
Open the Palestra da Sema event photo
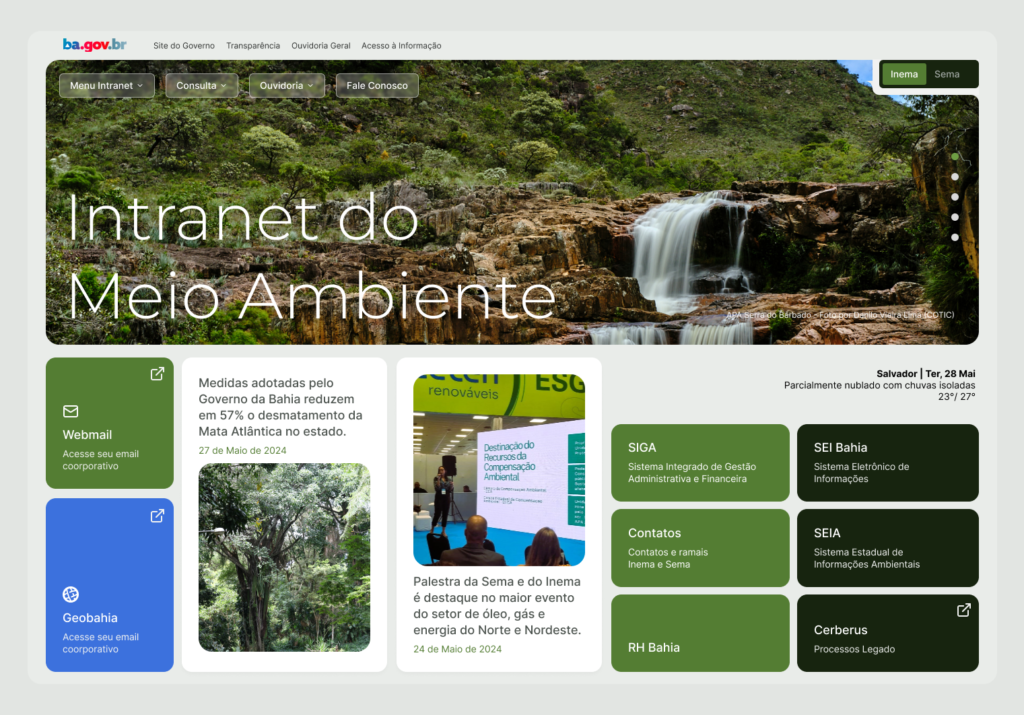click(x=499, y=470)
